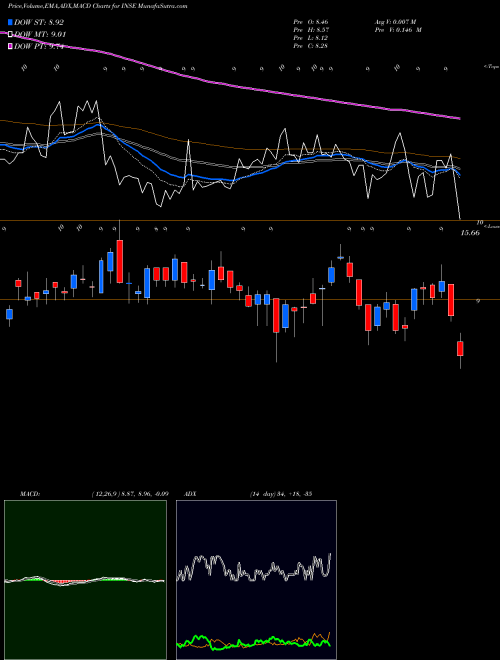Click the tallest red candlestick near the left

click(120, 261)
